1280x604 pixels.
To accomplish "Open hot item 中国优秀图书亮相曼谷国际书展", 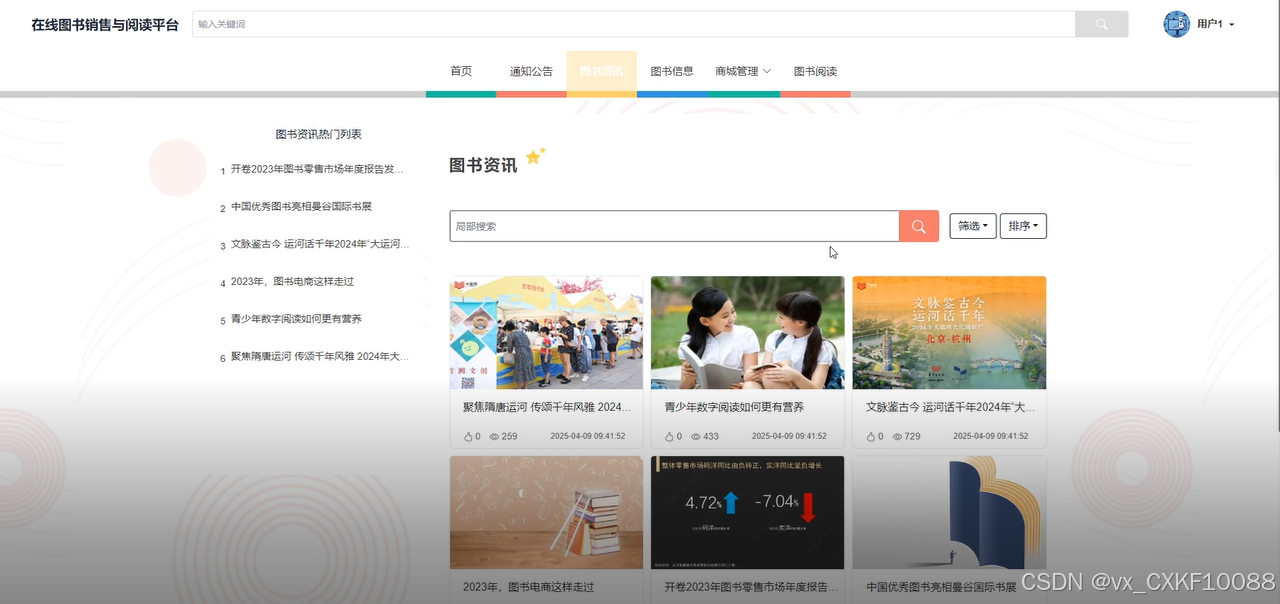I will [x=301, y=206].
